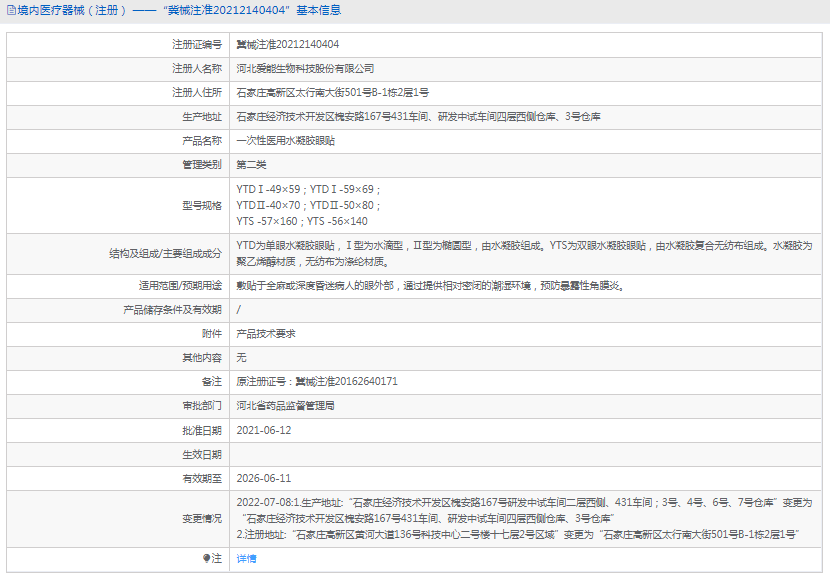
Task: Click the expiry date 2026-06-11
Action: [x=264, y=478]
